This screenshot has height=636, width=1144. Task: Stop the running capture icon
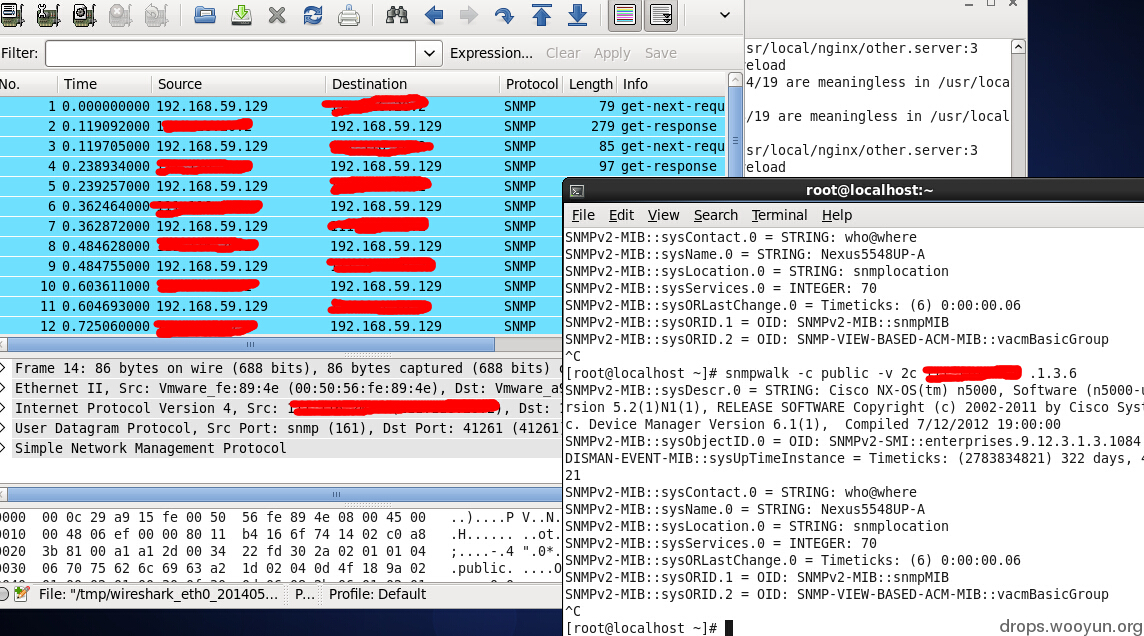point(120,15)
